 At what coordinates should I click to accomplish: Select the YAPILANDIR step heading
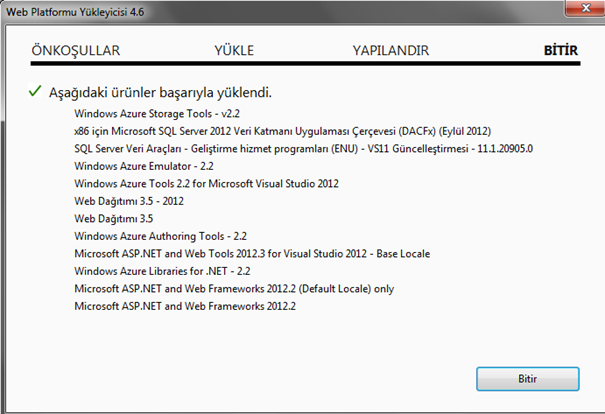pos(391,51)
